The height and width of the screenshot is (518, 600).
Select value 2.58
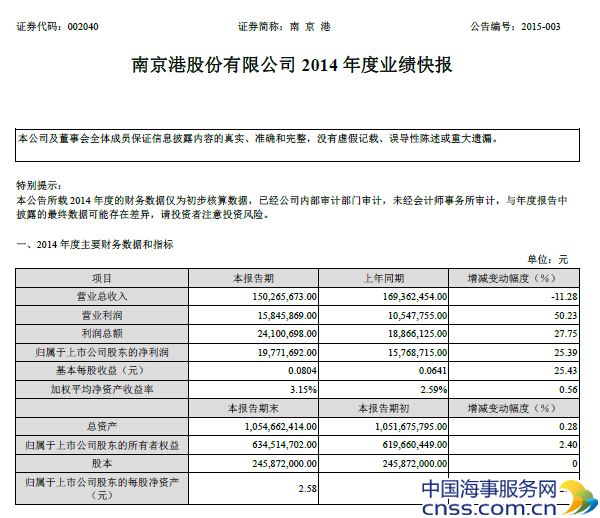[308, 489]
